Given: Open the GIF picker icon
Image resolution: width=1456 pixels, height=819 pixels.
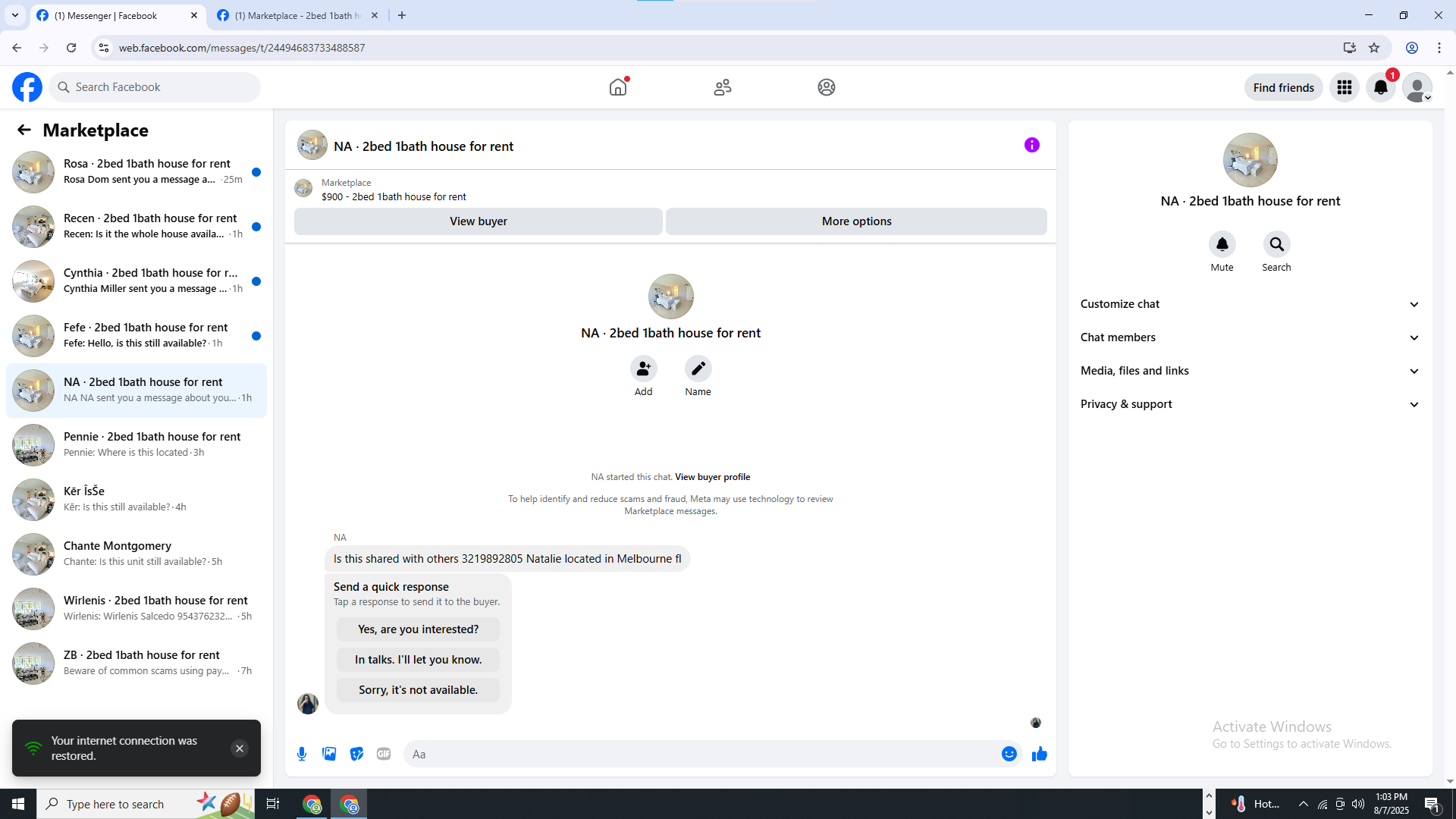Looking at the screenshot, I should click(384, 754).
